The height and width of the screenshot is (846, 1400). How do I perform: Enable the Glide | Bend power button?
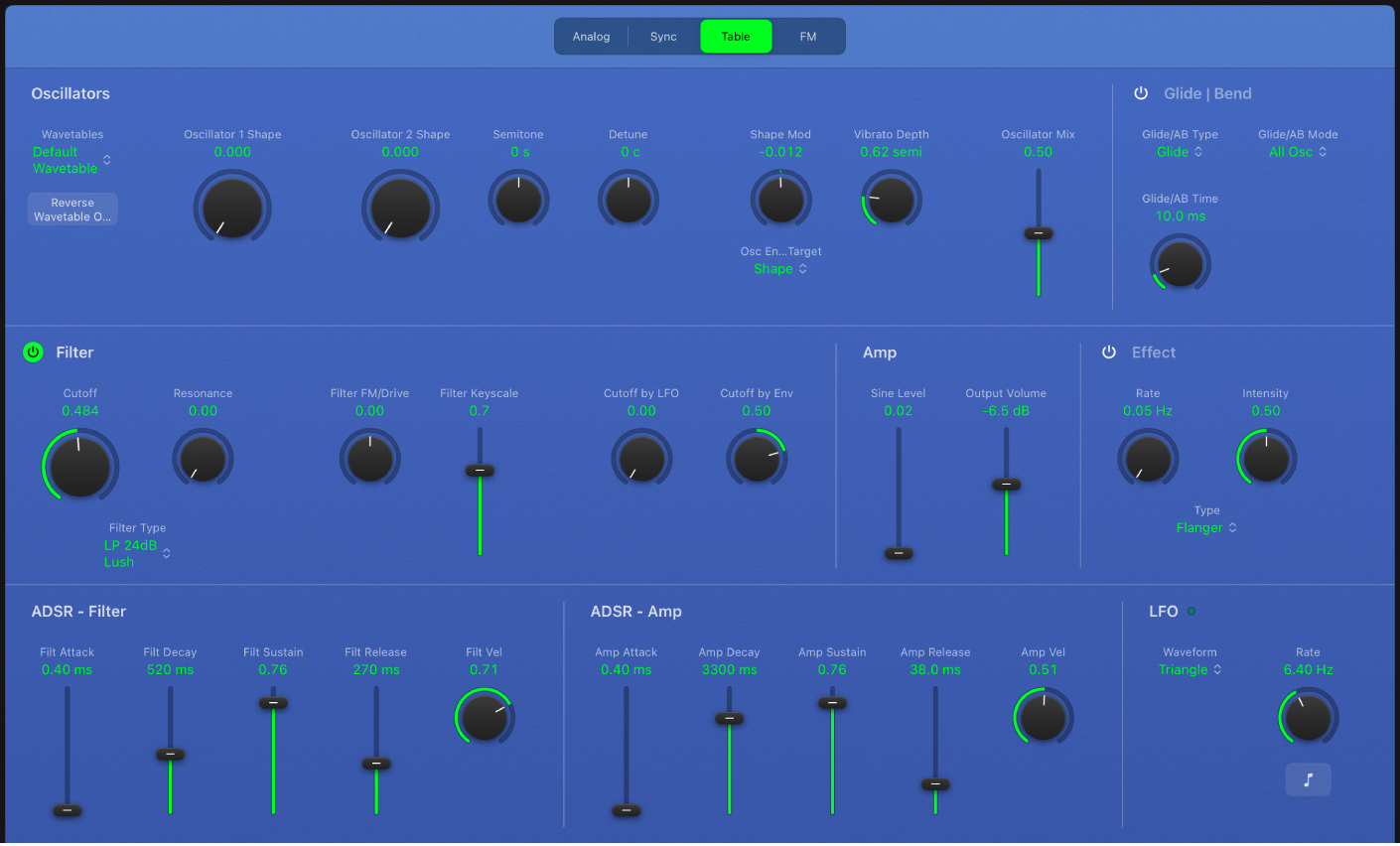(1141, 93)
